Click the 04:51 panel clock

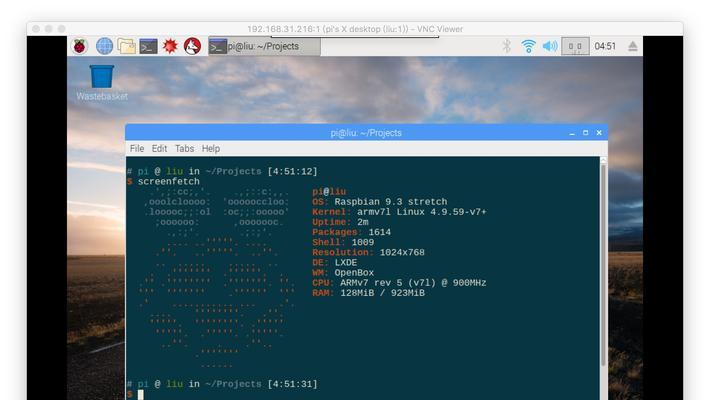click(x=605, y=46)
